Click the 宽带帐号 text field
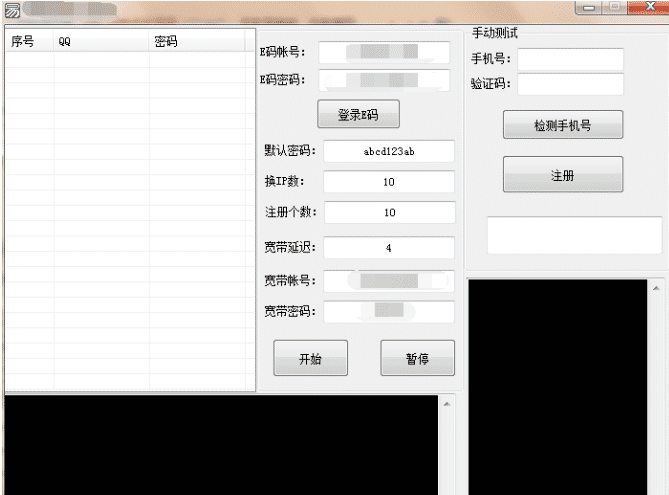The image size is (669, 495). tap(389, 281)
